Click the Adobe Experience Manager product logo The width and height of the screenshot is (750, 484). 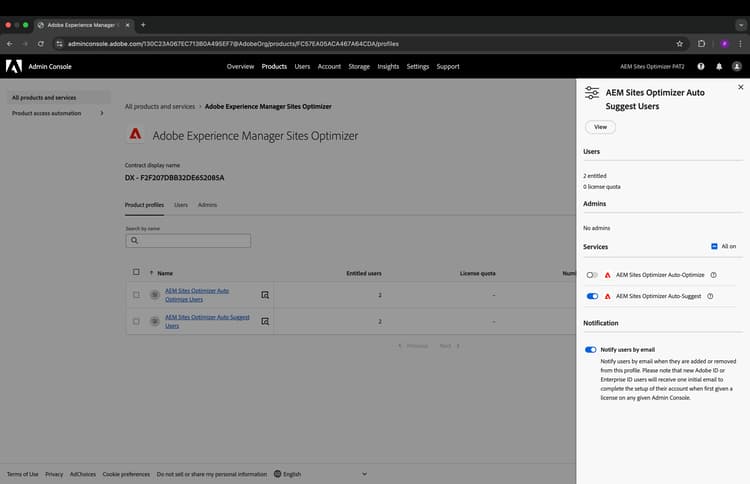(135, 134)
